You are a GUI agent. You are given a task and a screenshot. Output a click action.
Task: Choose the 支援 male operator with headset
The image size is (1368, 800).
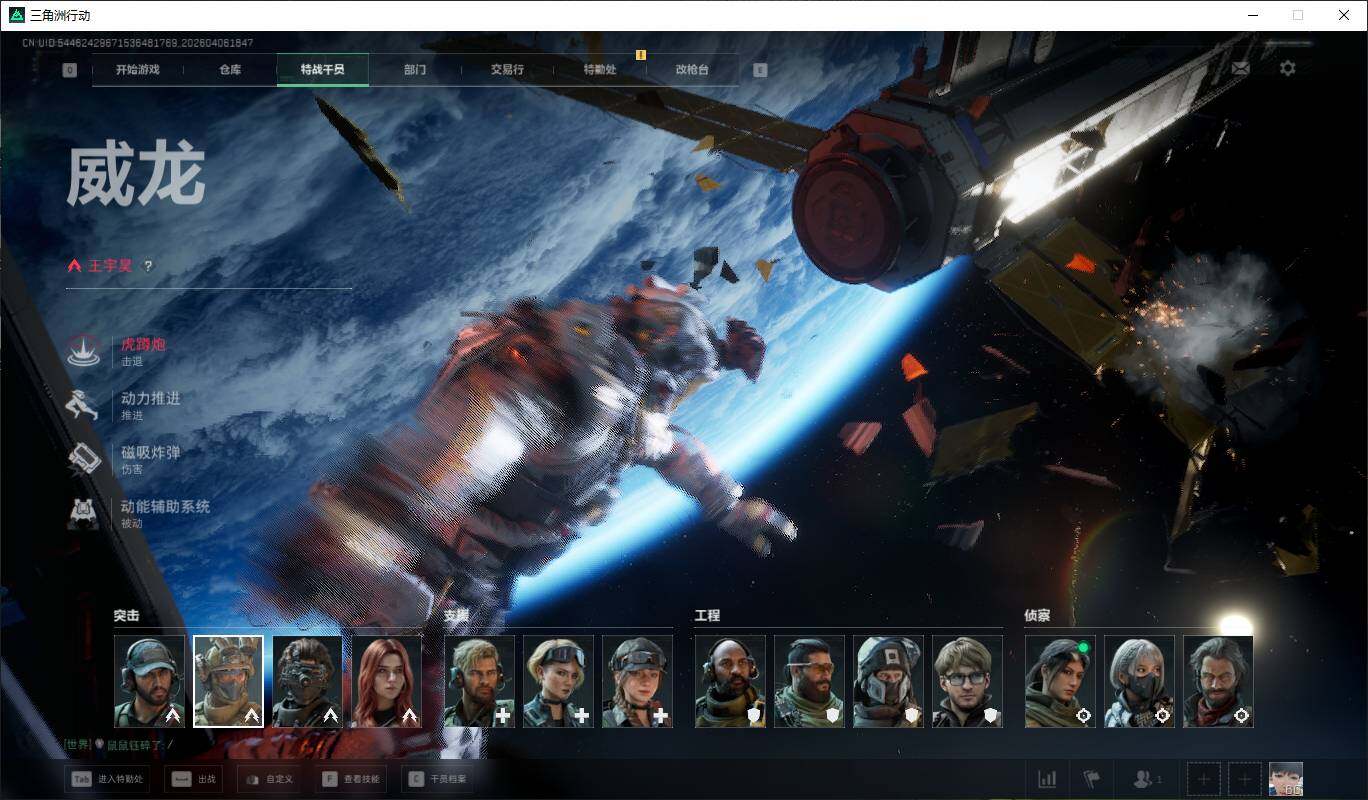479,681
